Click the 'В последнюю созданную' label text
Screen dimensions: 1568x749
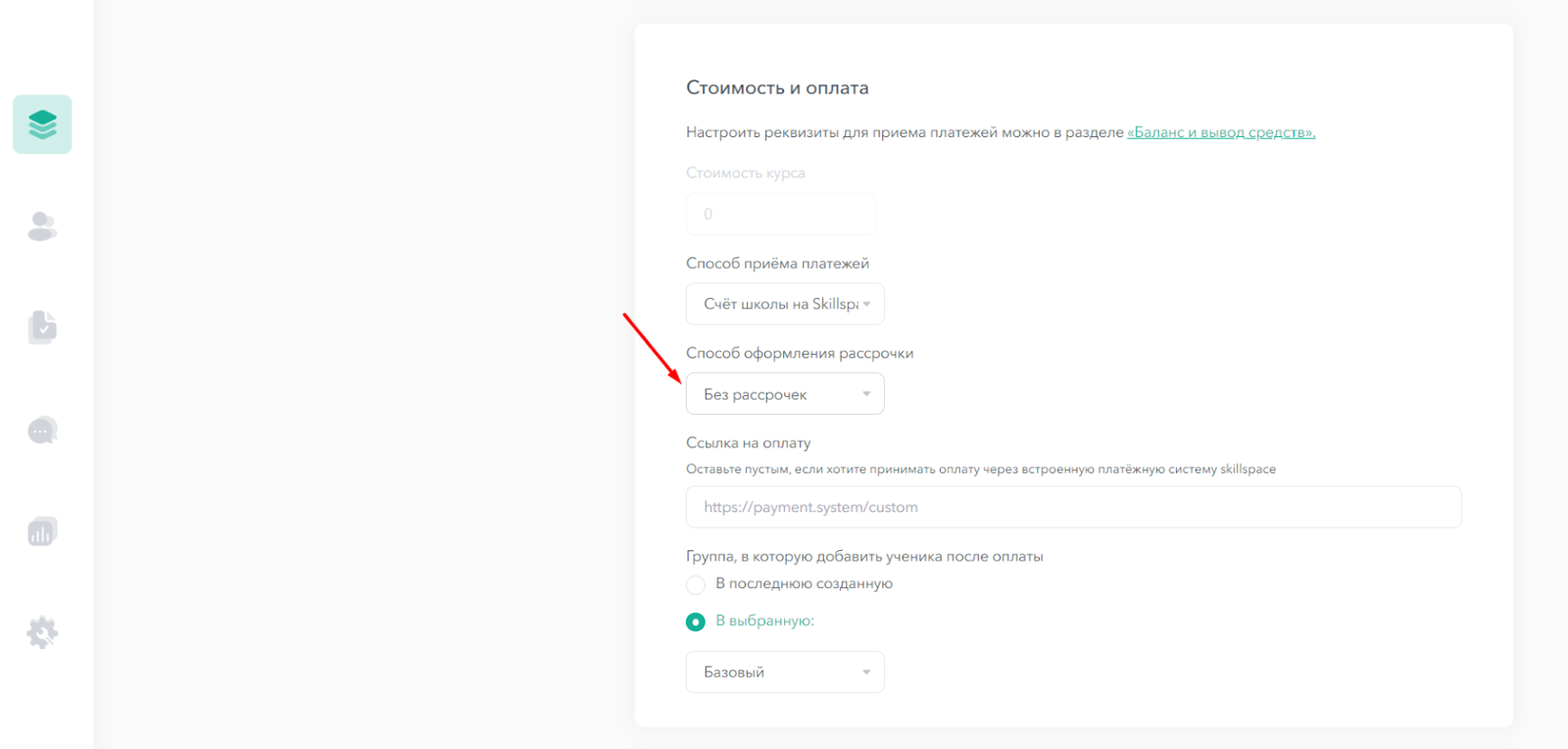click(x=805, y=583)
